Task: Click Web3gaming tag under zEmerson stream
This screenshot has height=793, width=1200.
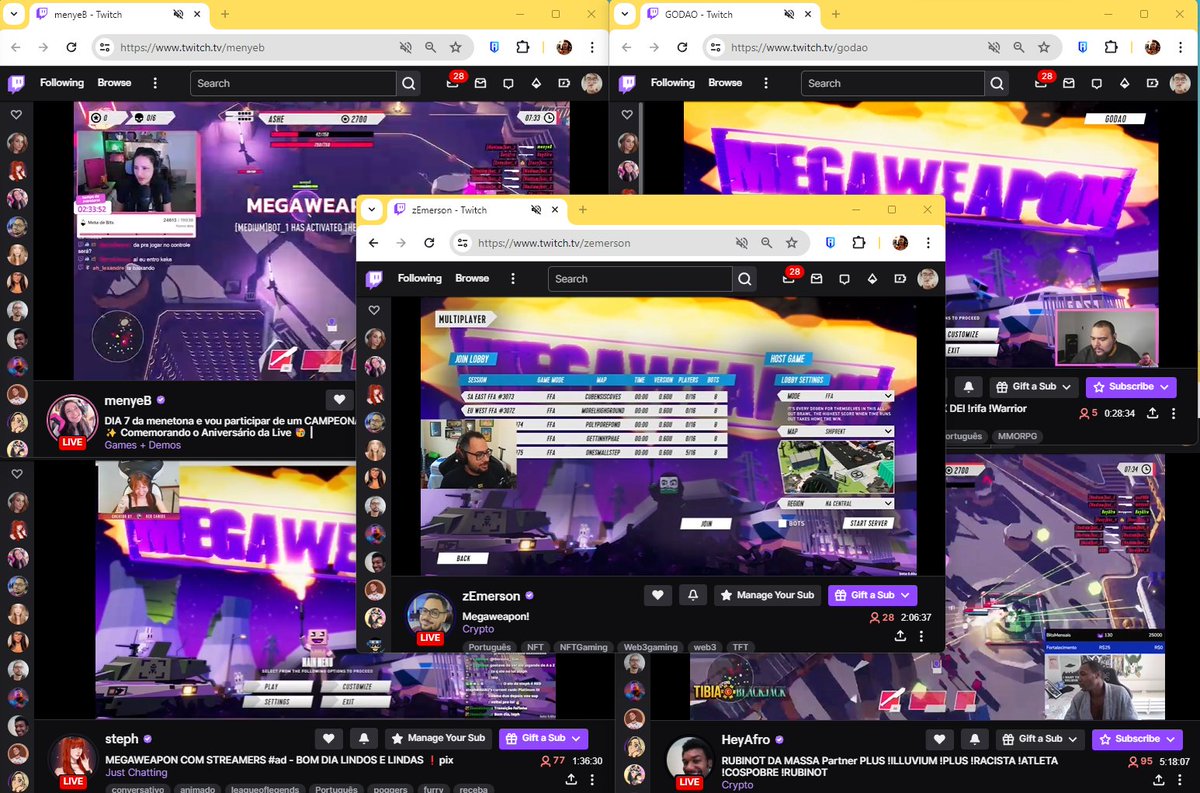Action: 650,647
